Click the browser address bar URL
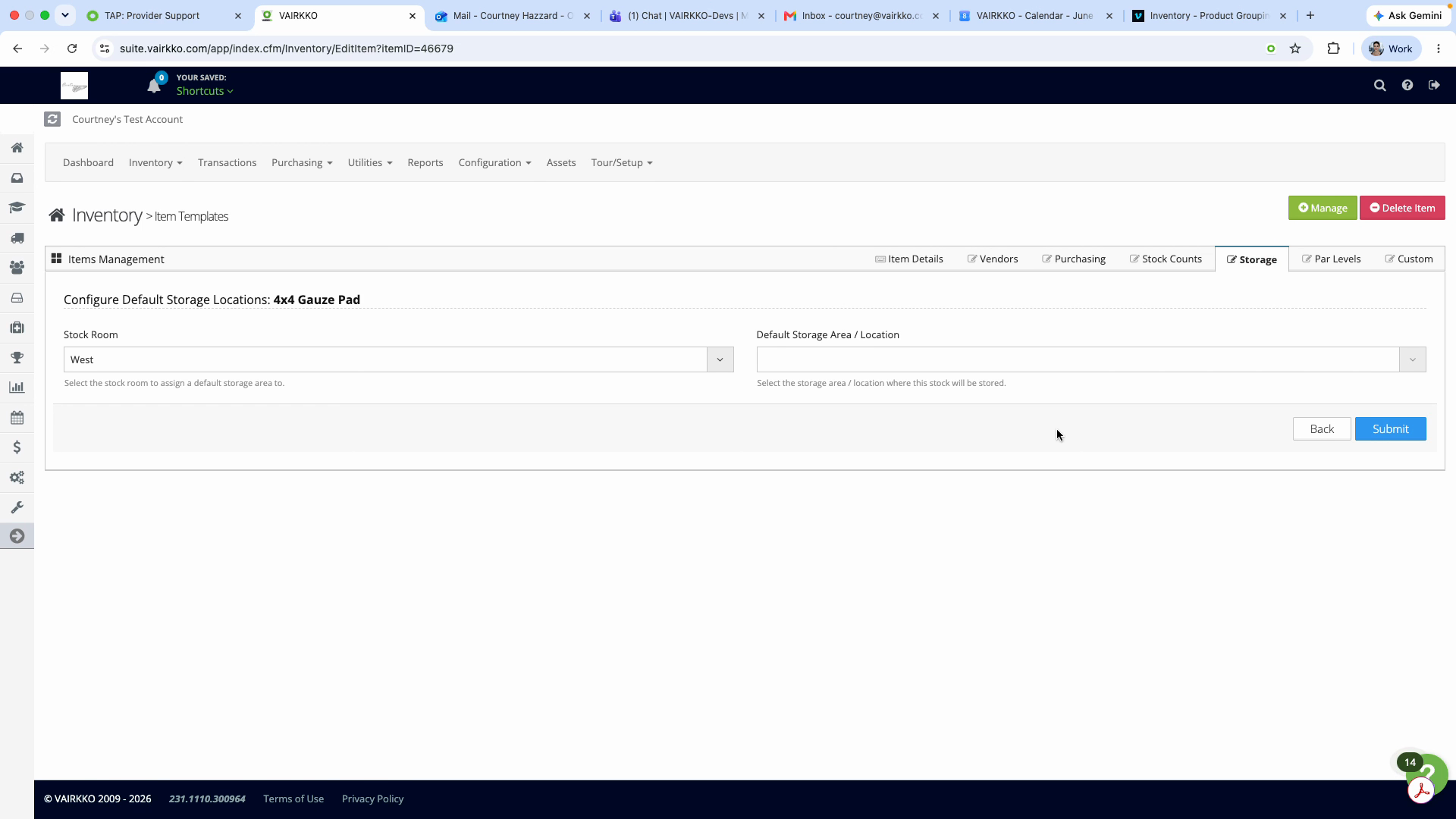Image resolution: width=1456 pixels, height=819 pixels. [x=287, y=49]
